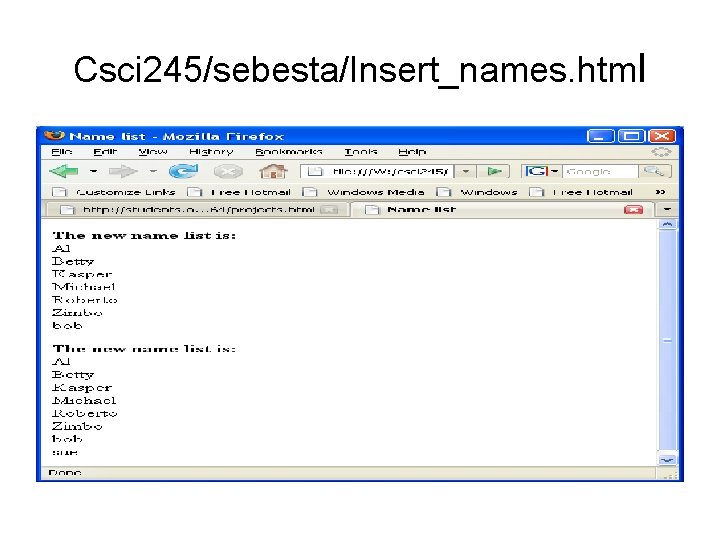Image resolution: width=720 pixels, height=540 pixels.
Task: Open the Tools menu
Action: click(361, 152)
